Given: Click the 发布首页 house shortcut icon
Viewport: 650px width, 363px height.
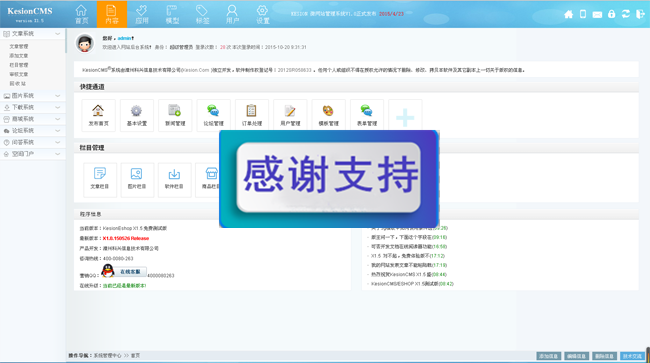Looking at the screenshot, I should [x=98, y=115].
